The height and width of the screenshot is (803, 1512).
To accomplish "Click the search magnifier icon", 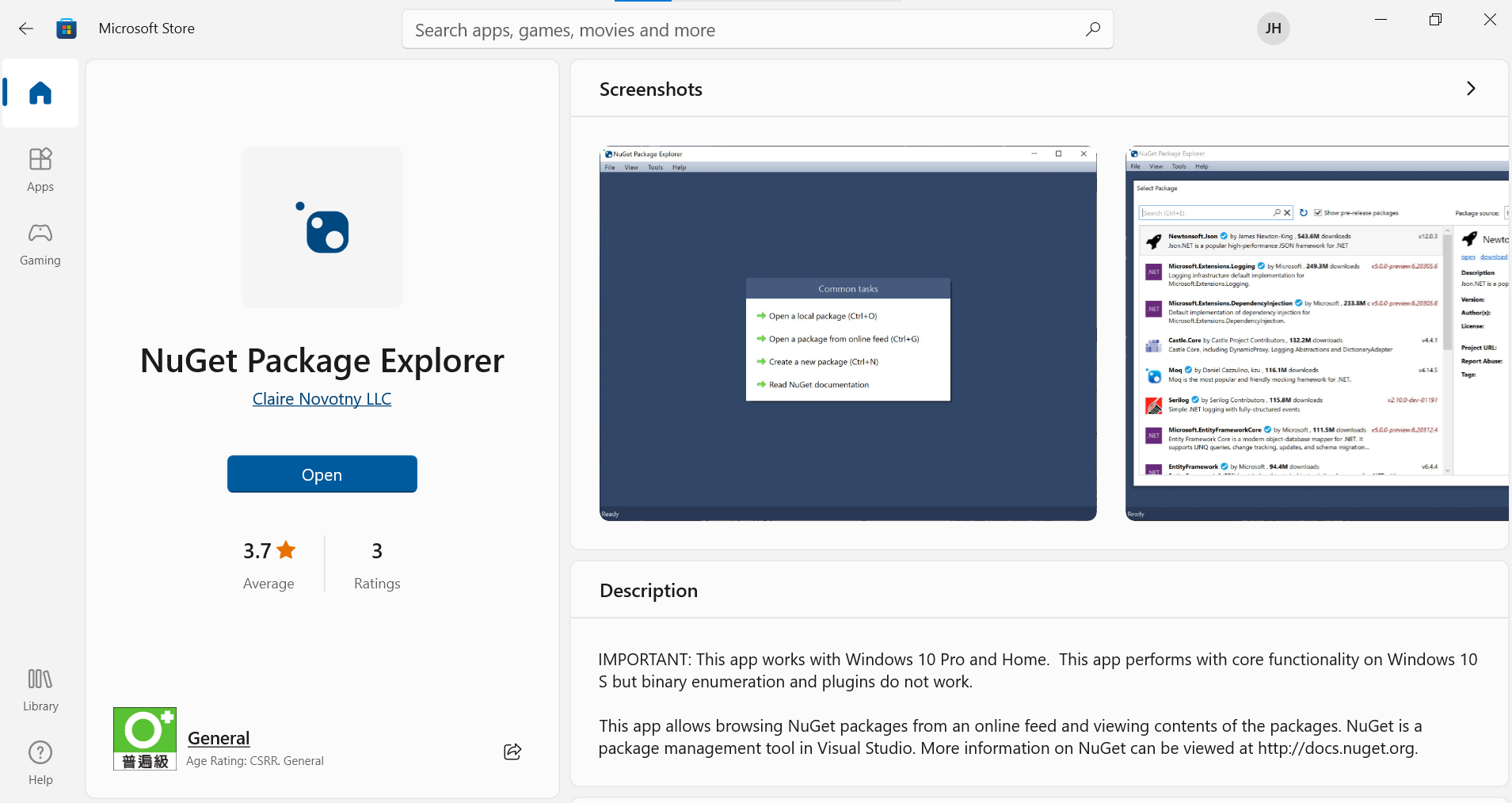I will (x=1092, y=29).
